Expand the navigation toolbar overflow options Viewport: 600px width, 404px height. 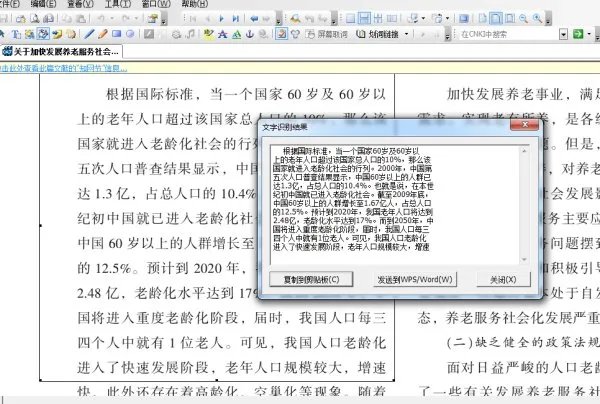pos(279,19)
